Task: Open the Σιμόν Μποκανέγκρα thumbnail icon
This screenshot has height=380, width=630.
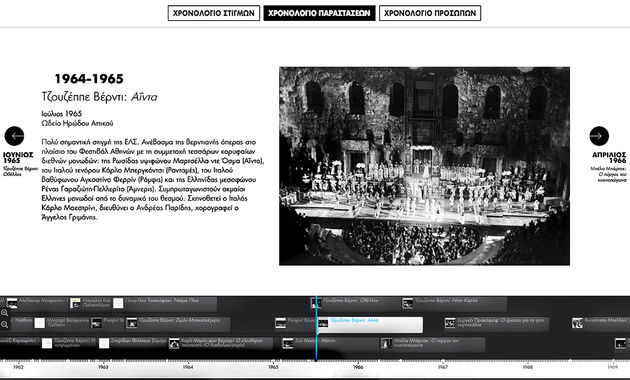Action: pos(131,323)
